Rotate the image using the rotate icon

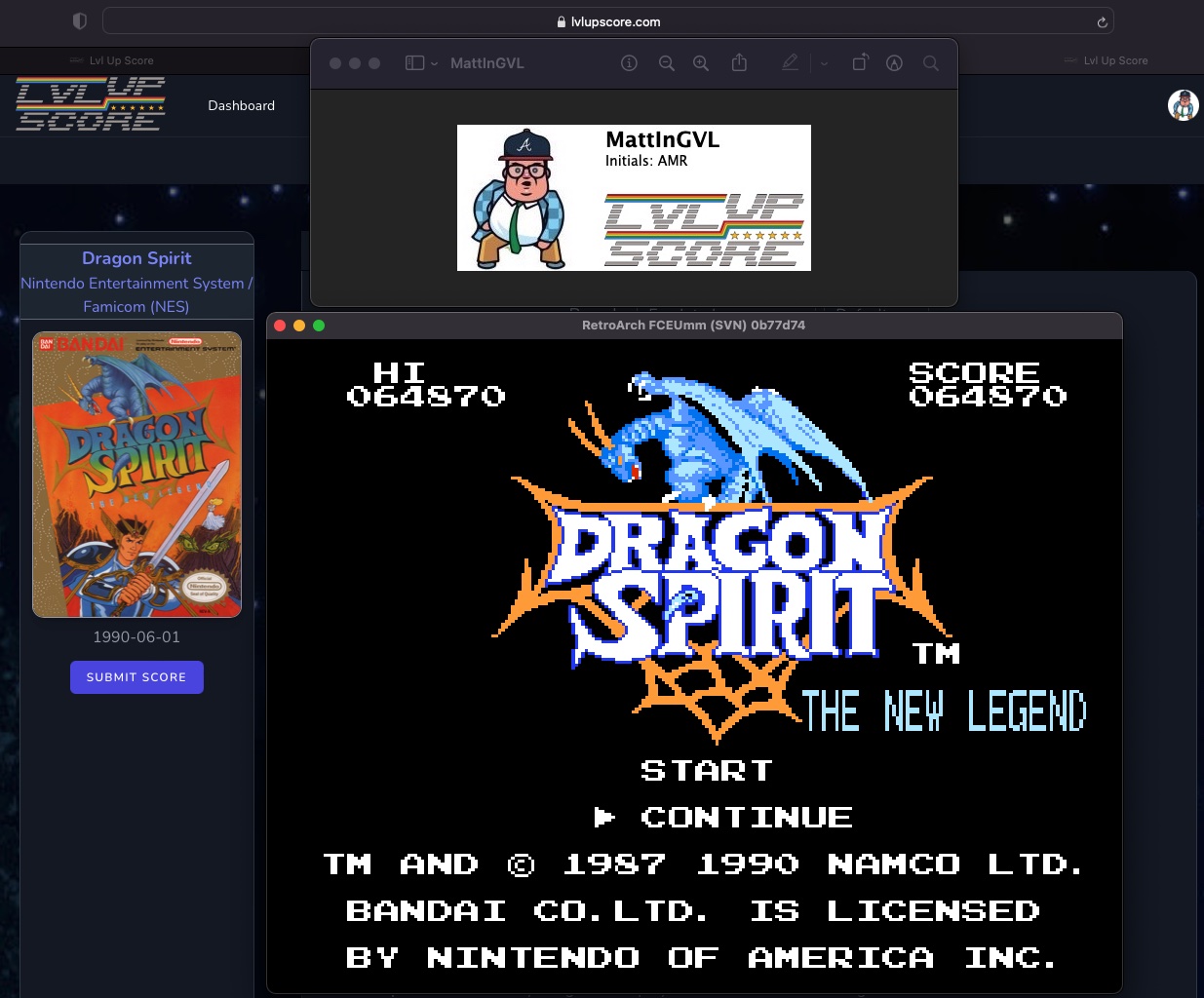pos(860,63)
